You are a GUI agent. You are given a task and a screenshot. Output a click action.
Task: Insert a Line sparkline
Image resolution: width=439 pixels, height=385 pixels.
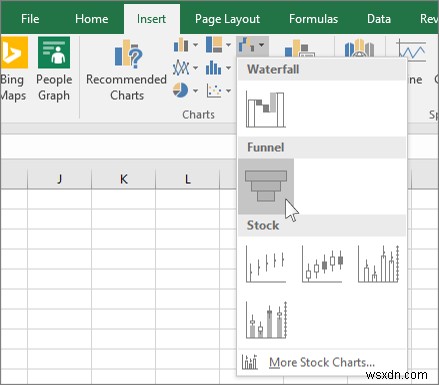tap(411, 50)
